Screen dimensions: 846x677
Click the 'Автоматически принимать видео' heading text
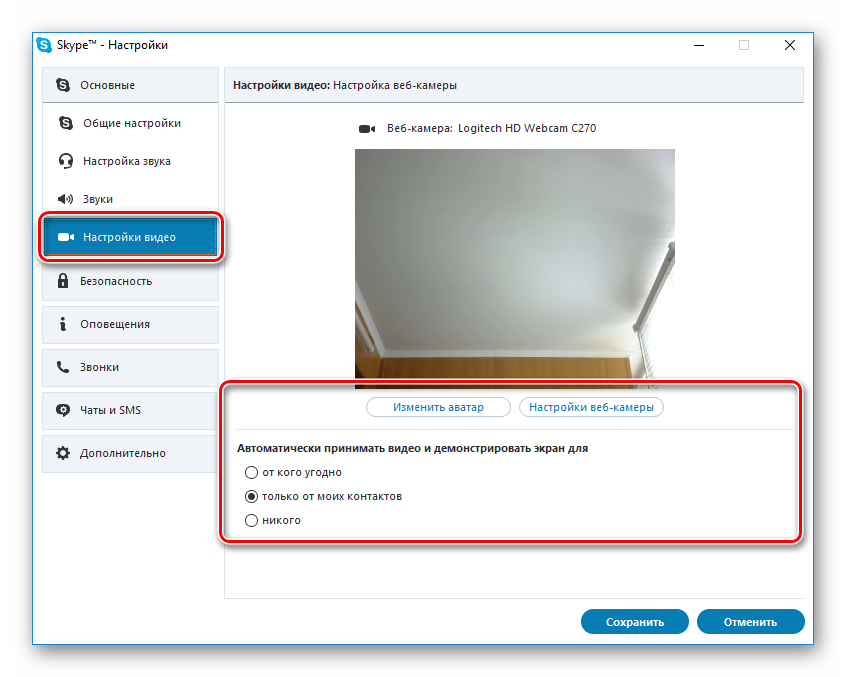413,448
